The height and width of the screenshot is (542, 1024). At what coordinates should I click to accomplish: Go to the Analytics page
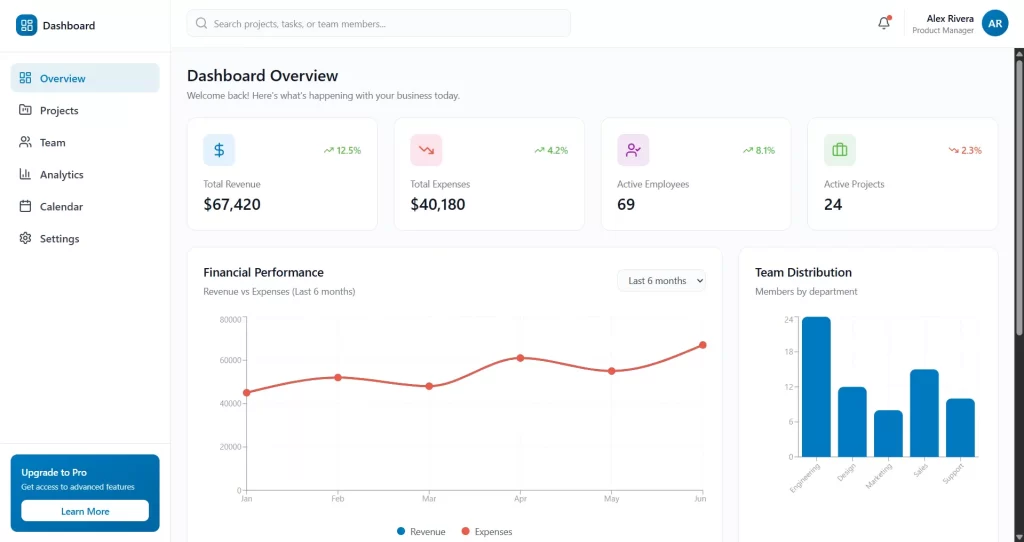[x=61, y=175]
